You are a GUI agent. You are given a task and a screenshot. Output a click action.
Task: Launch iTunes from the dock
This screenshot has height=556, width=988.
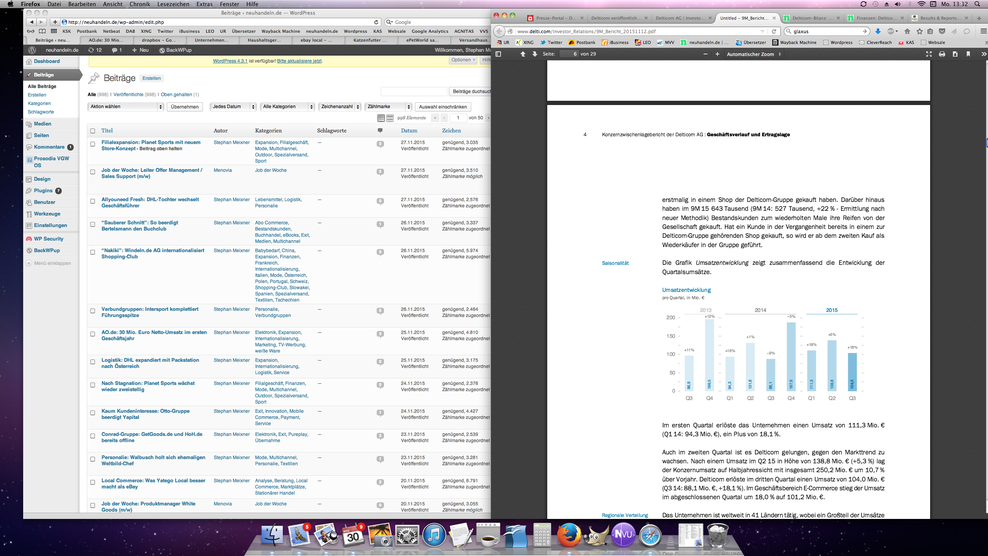[434, 535]
